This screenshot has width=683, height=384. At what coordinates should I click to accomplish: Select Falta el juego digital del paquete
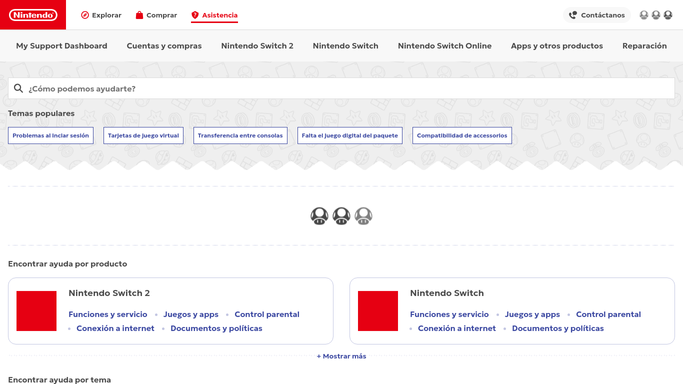(350, 135)
